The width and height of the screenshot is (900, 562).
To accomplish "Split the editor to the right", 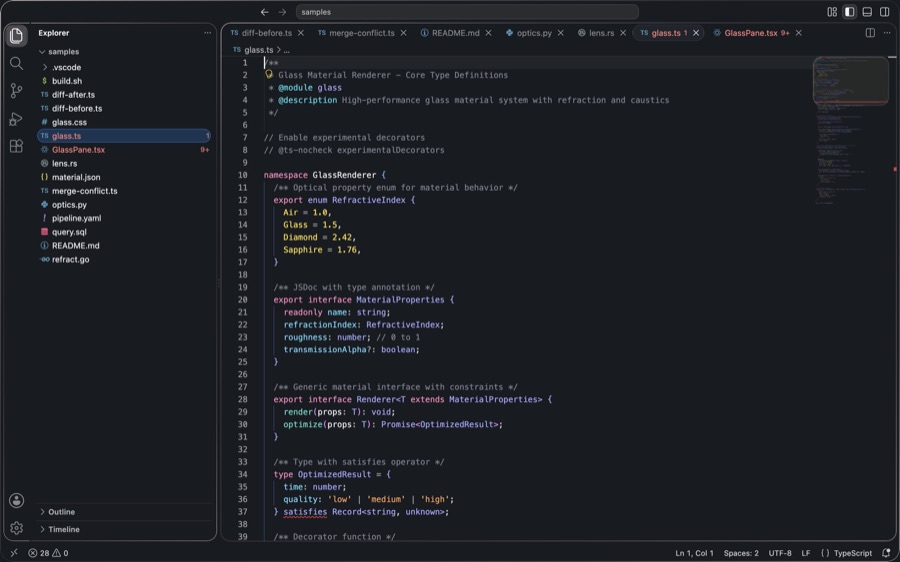I will (870, 33).
